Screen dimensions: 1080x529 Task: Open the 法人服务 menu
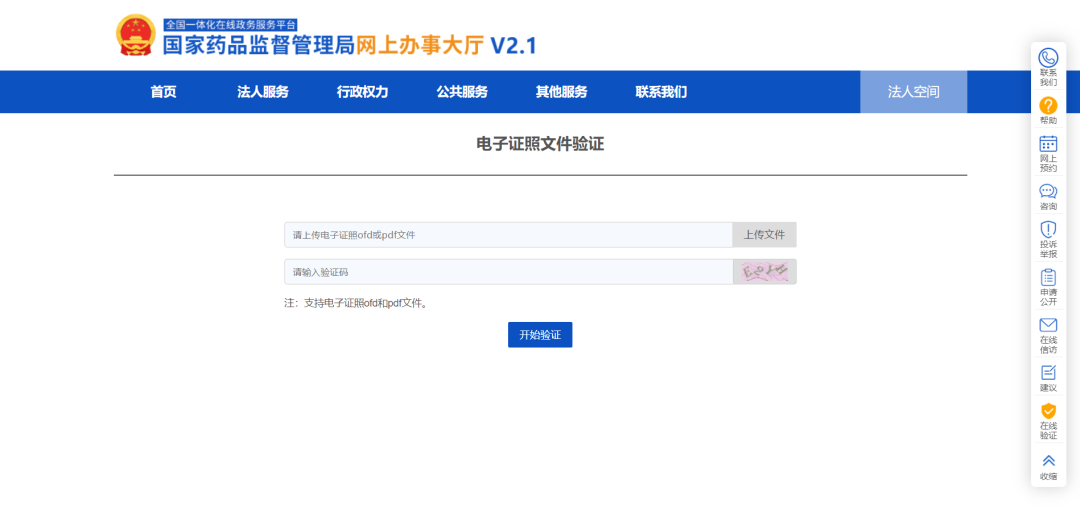coord(262,92)
